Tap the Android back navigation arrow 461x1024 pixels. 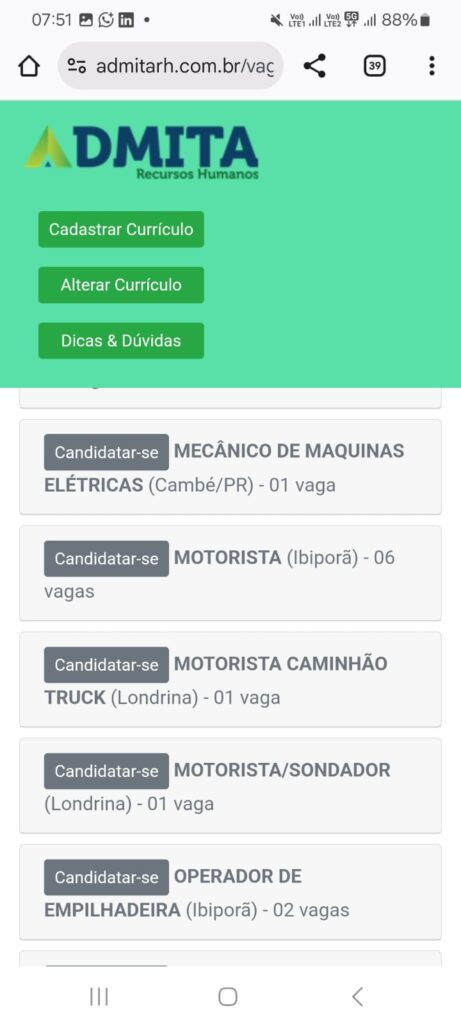point(357,997)
